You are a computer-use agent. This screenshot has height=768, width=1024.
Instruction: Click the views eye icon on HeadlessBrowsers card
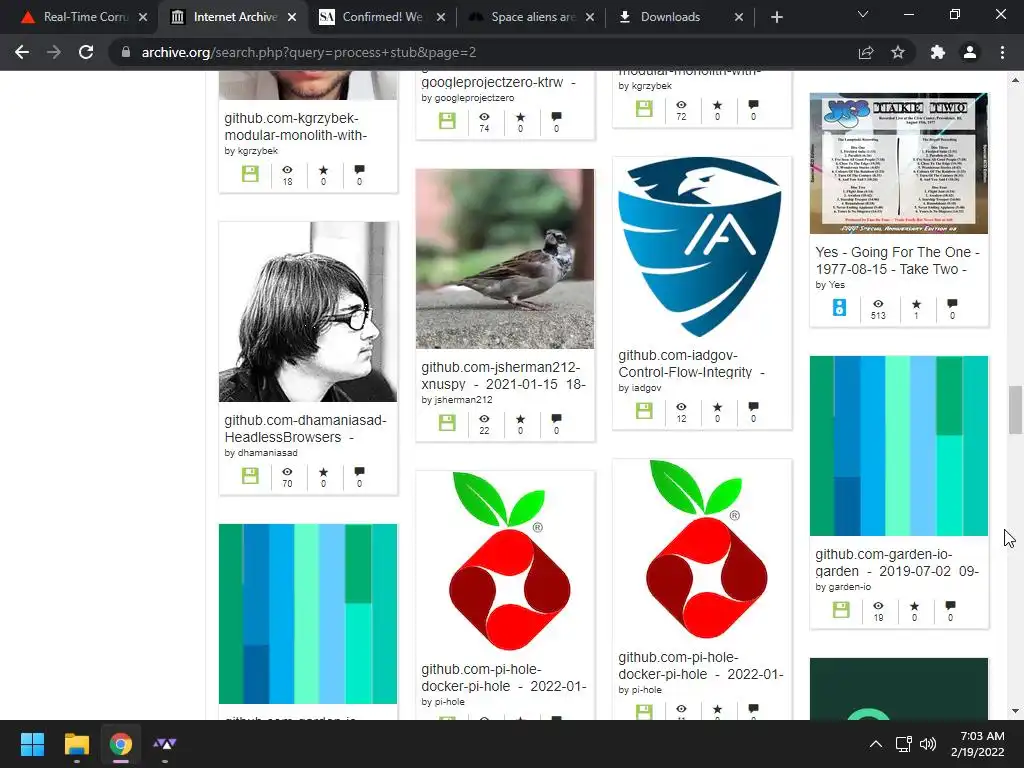tap(287, 472)
